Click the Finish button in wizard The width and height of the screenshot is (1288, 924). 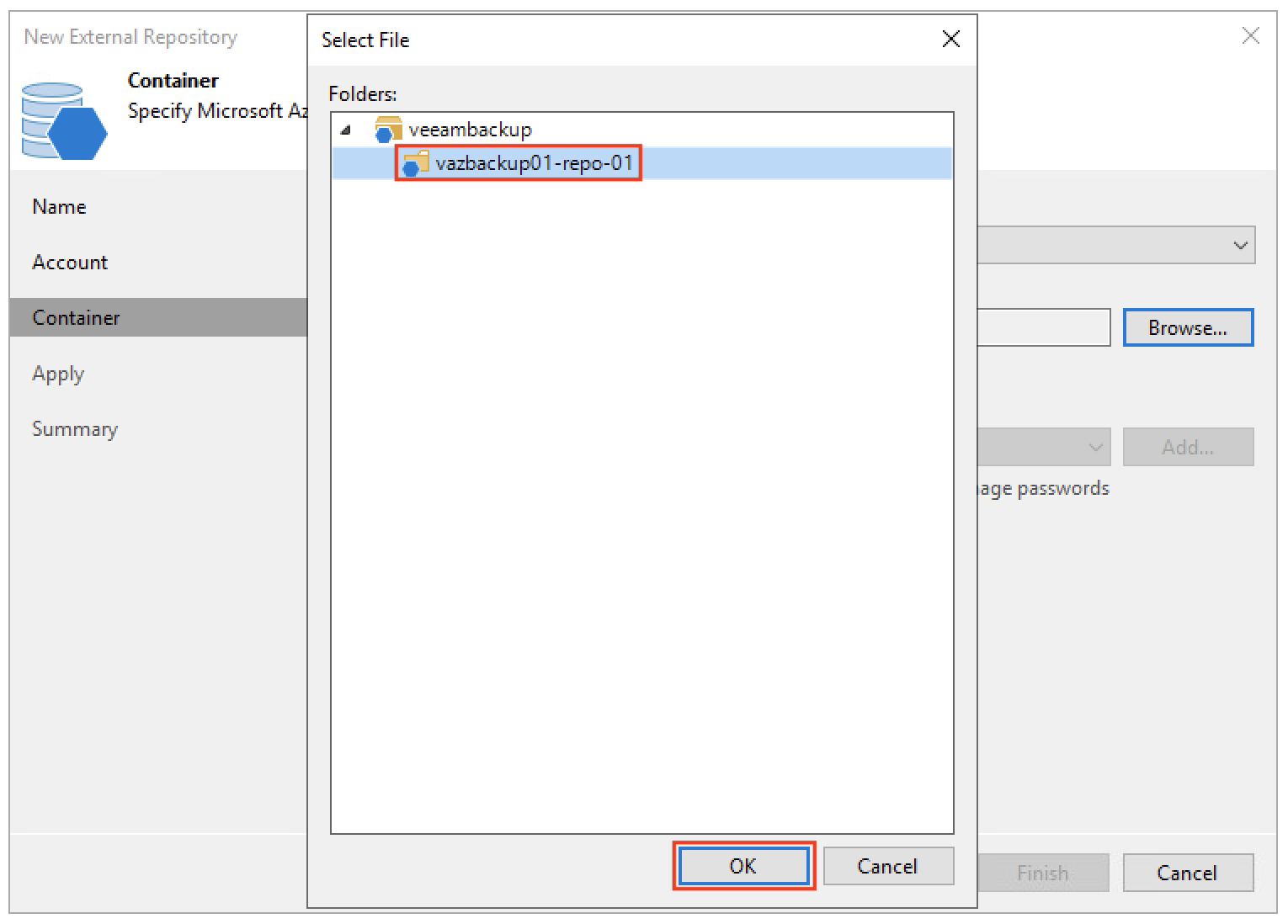tap(1043, 873)
